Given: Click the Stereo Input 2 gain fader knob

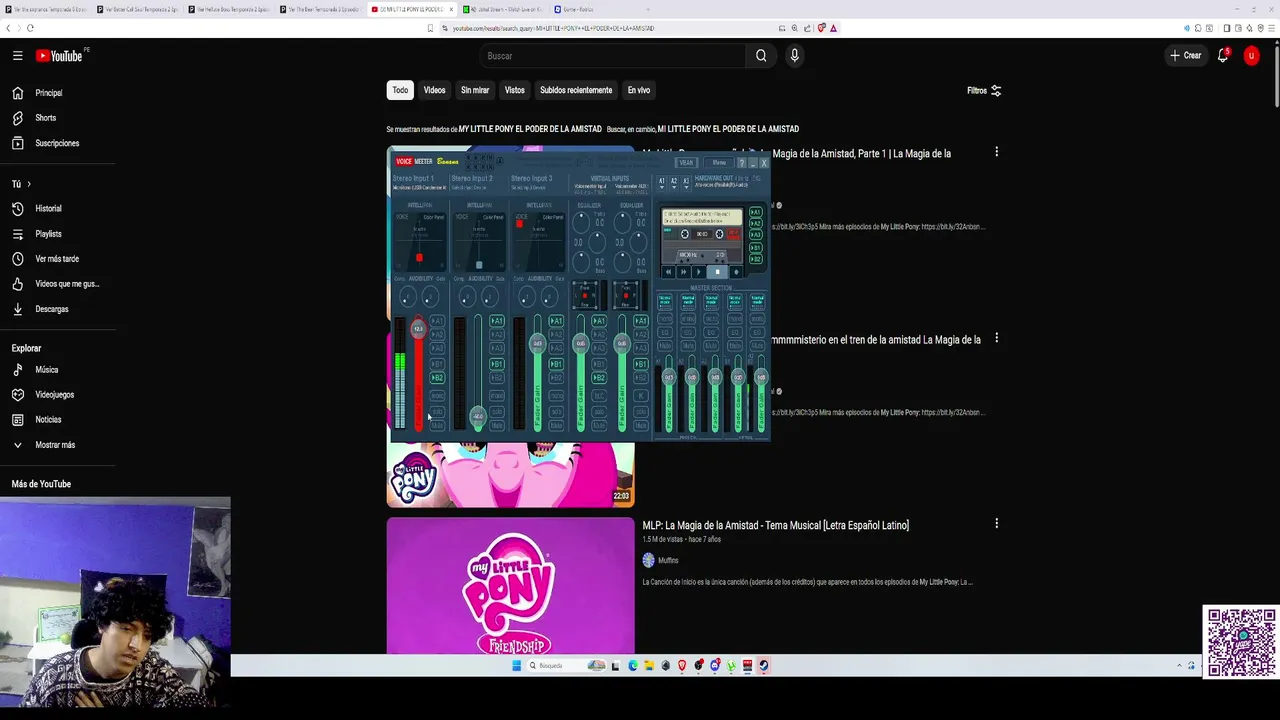Looking at the screenshot, I should [x=478, y=417].
